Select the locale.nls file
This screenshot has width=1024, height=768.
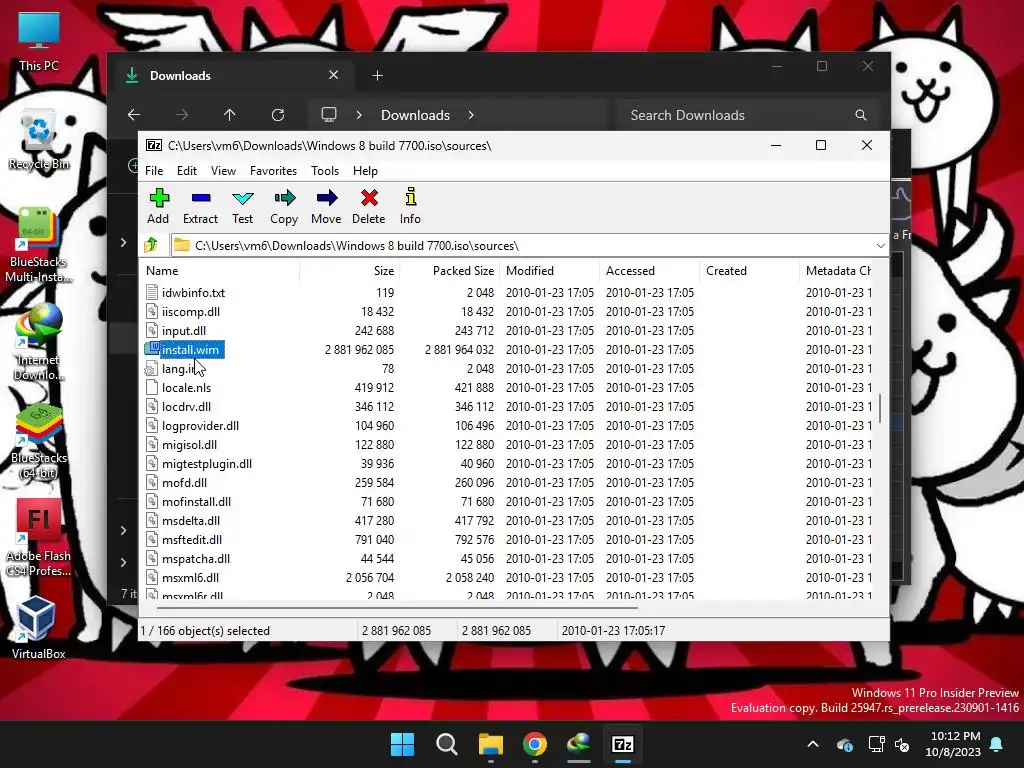[186, 387]
